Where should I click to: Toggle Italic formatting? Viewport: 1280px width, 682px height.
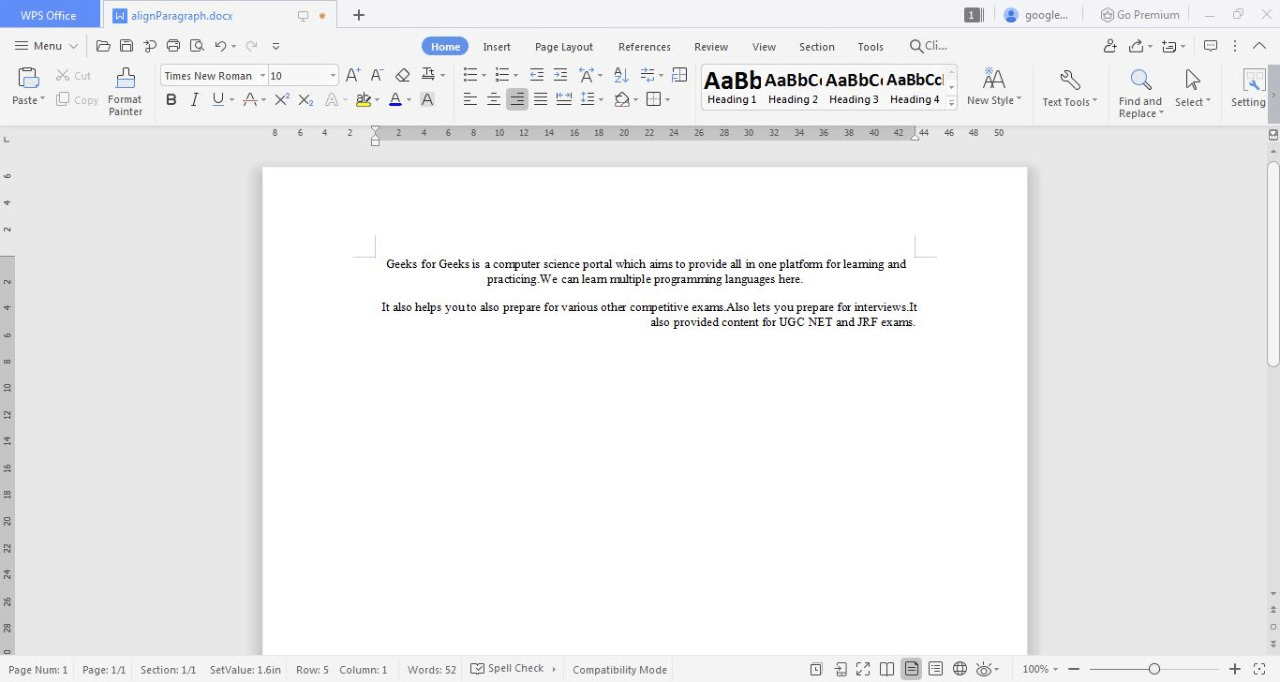point(194,99)
